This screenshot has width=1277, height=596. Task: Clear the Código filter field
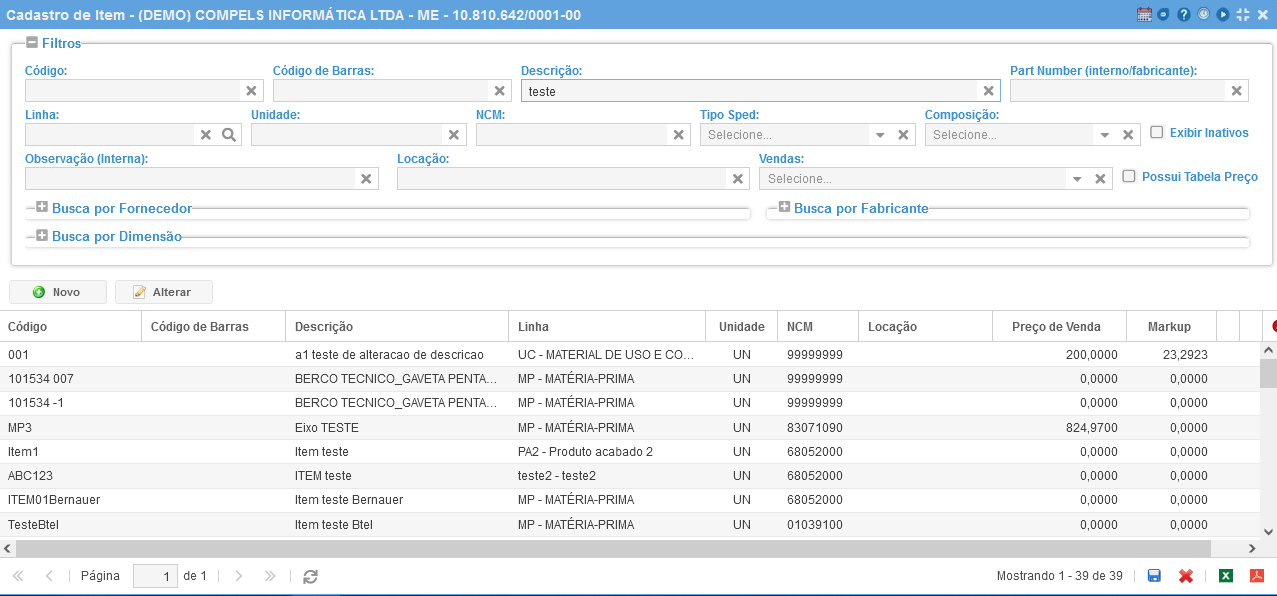(251, 91)
